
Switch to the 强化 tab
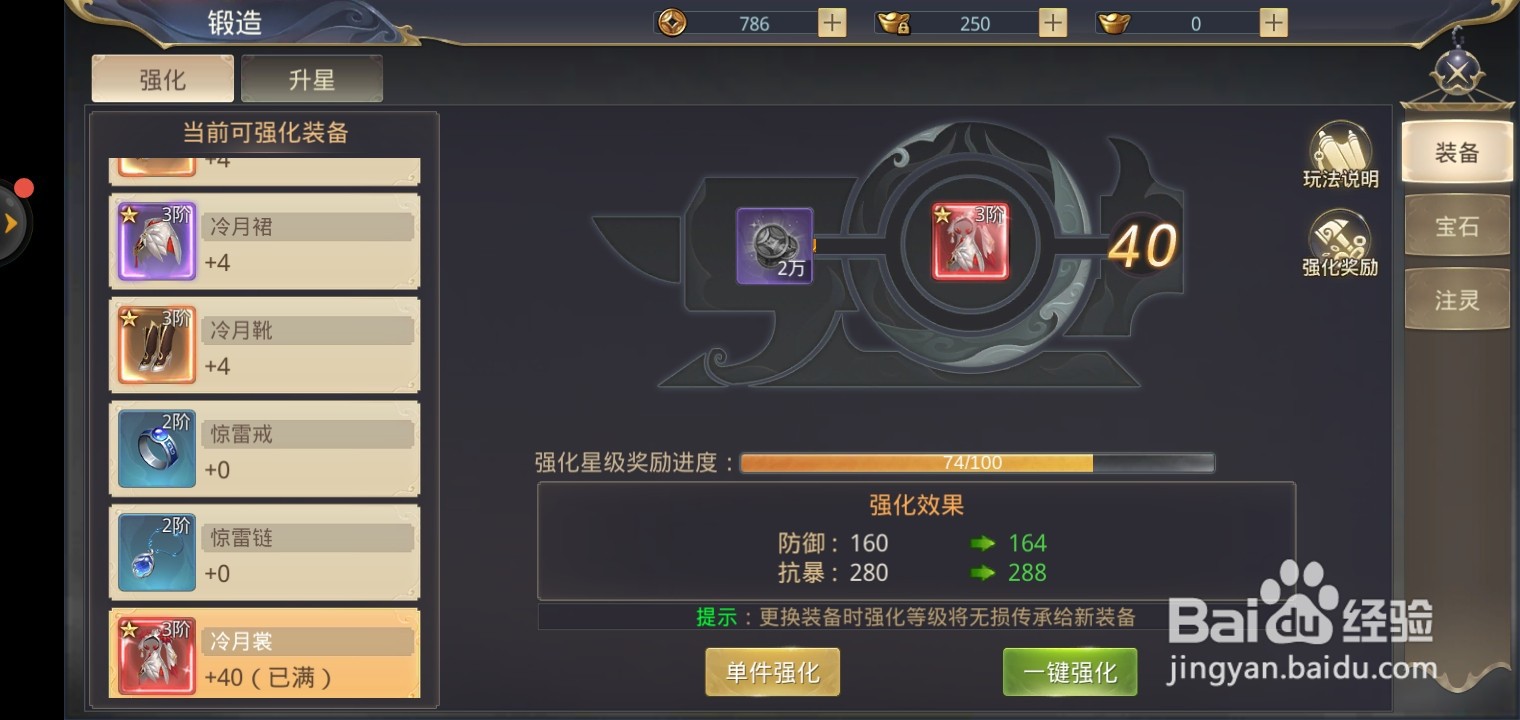coord(163,79)
